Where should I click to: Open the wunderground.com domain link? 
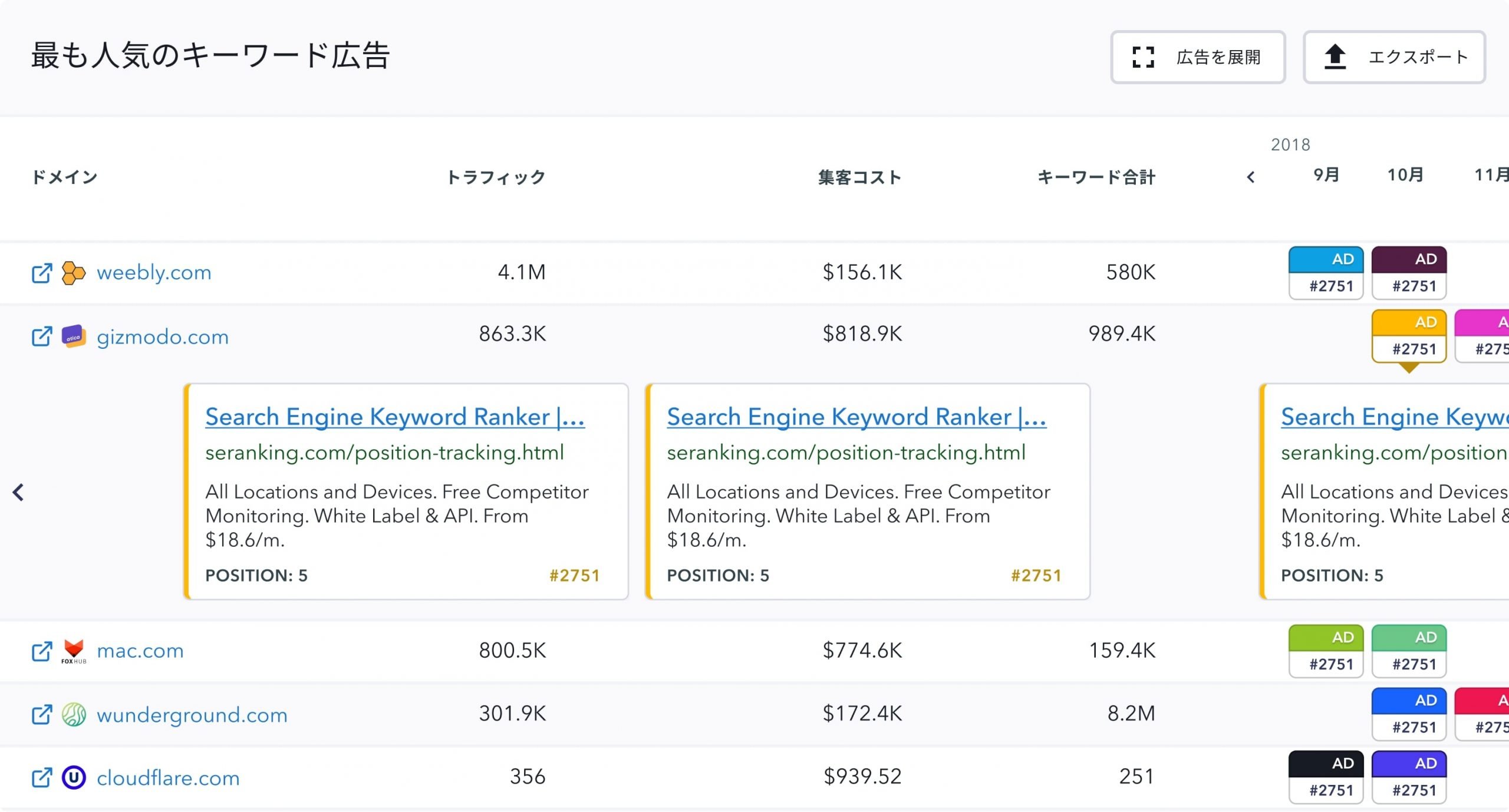[192, 715]
